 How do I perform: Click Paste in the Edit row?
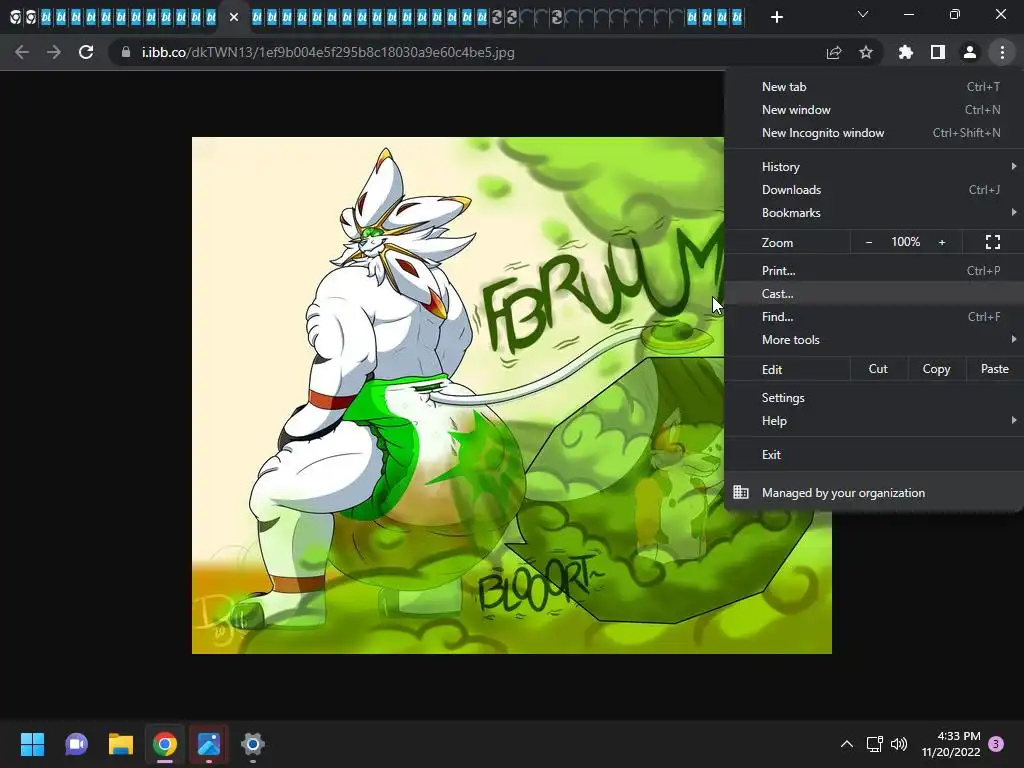995,369
